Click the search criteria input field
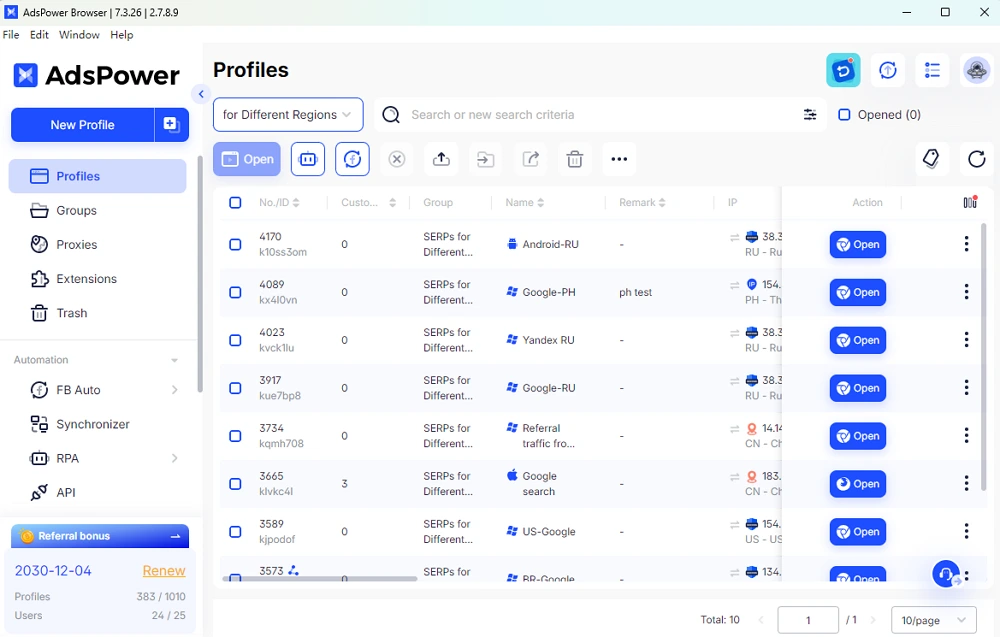1000x637 pixels. click(x=599, y=115)
